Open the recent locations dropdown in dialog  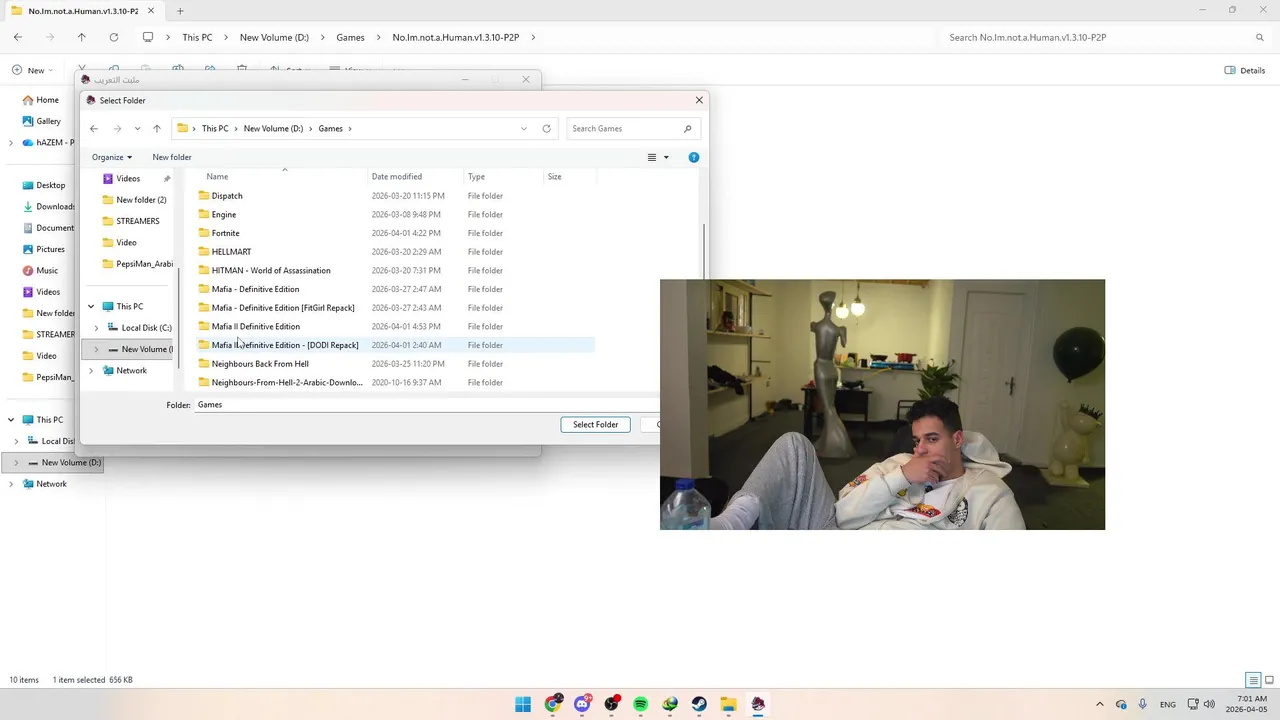(x=137, y=128)
